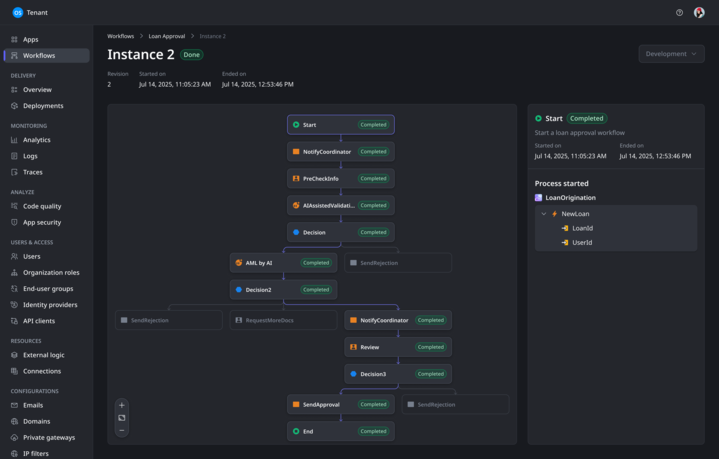Click the Loan Approval breadcrumb link
This screenshot has height=459, width=719.
[x=167, y=36]
